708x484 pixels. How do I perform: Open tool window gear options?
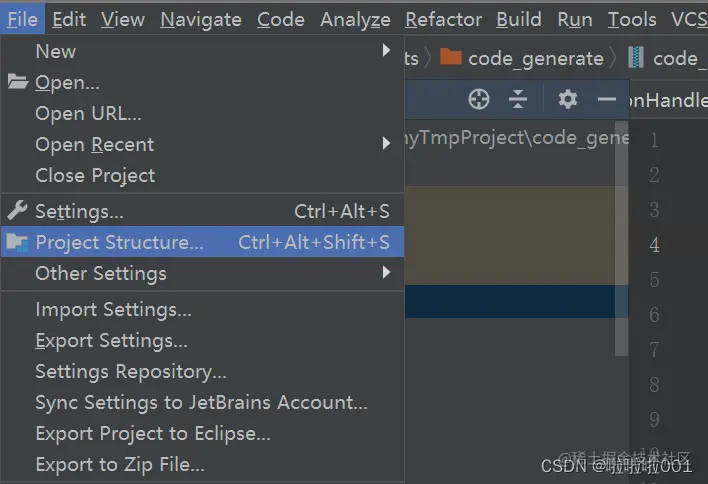pyautogui.click(x=568, y=98)
